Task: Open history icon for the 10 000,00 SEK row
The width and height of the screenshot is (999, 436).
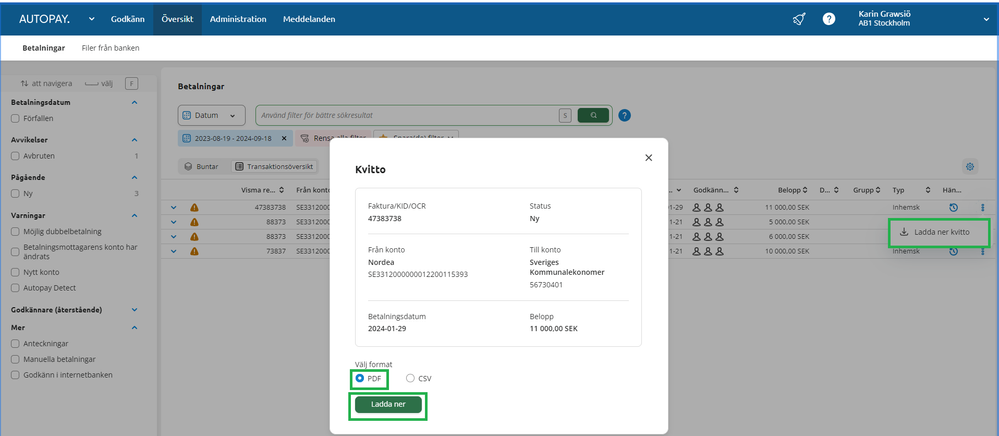Action: click(954, 251)
